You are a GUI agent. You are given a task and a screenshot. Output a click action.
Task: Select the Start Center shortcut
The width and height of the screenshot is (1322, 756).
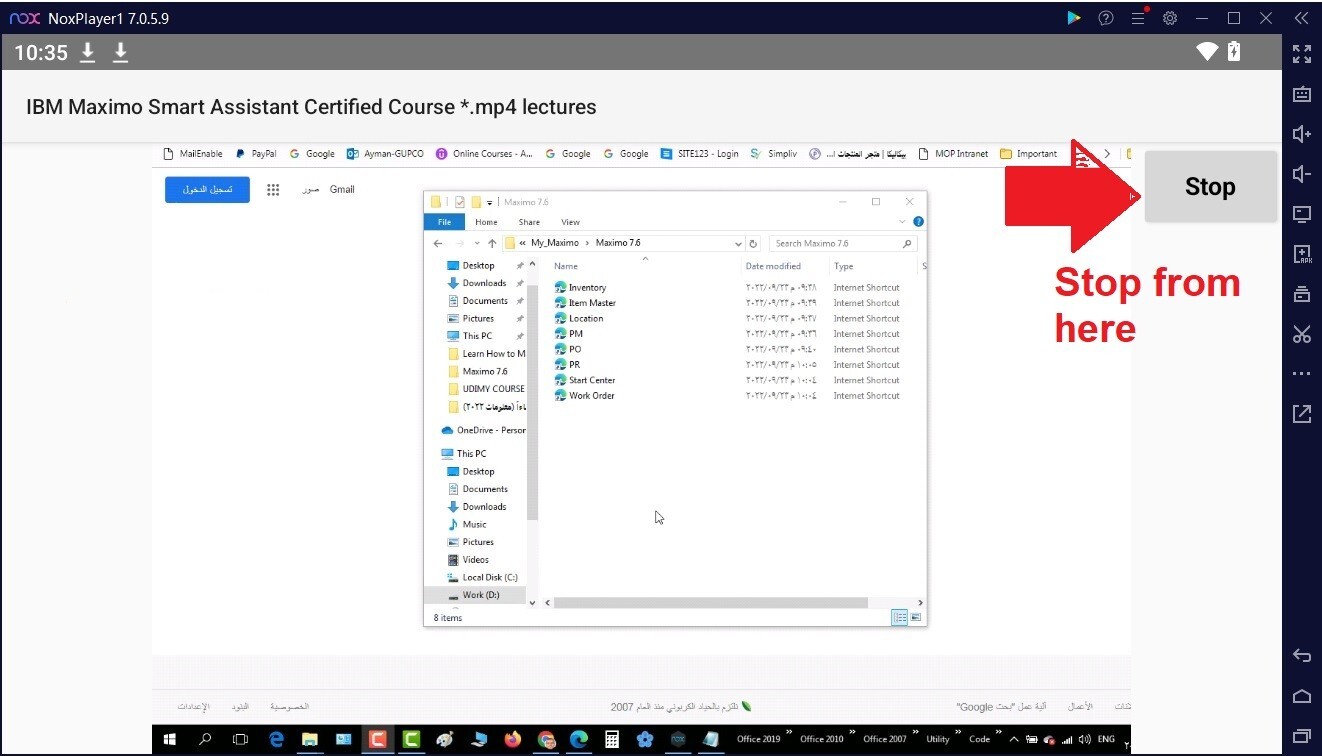592,380
